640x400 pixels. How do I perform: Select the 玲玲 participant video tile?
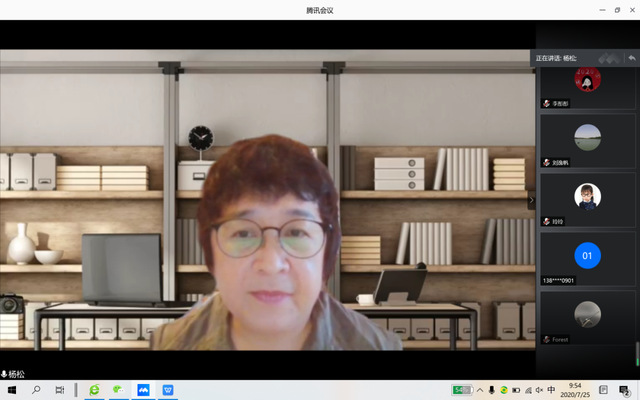click(x=587, y=200)
